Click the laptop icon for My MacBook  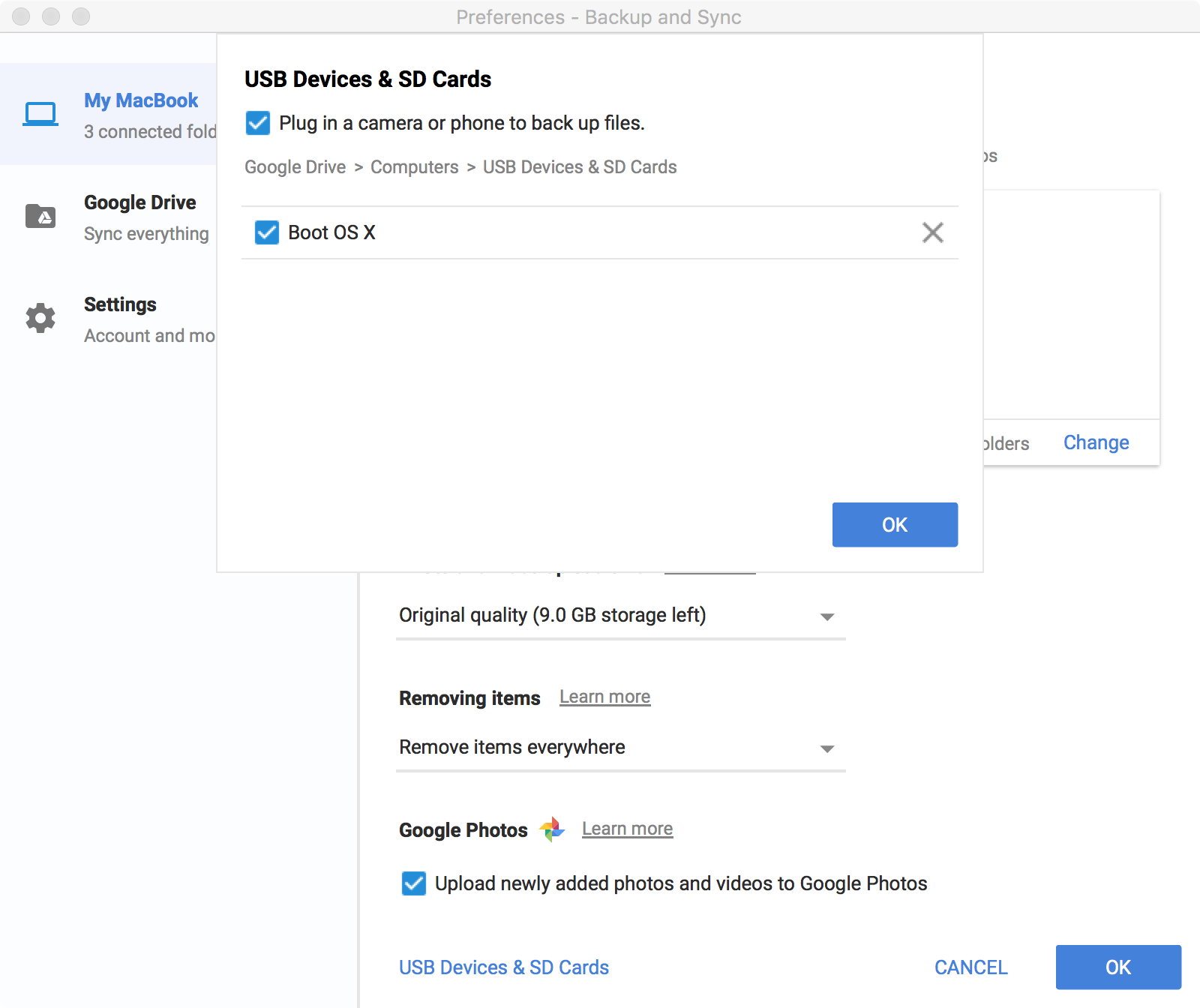(x=40, y=114)
